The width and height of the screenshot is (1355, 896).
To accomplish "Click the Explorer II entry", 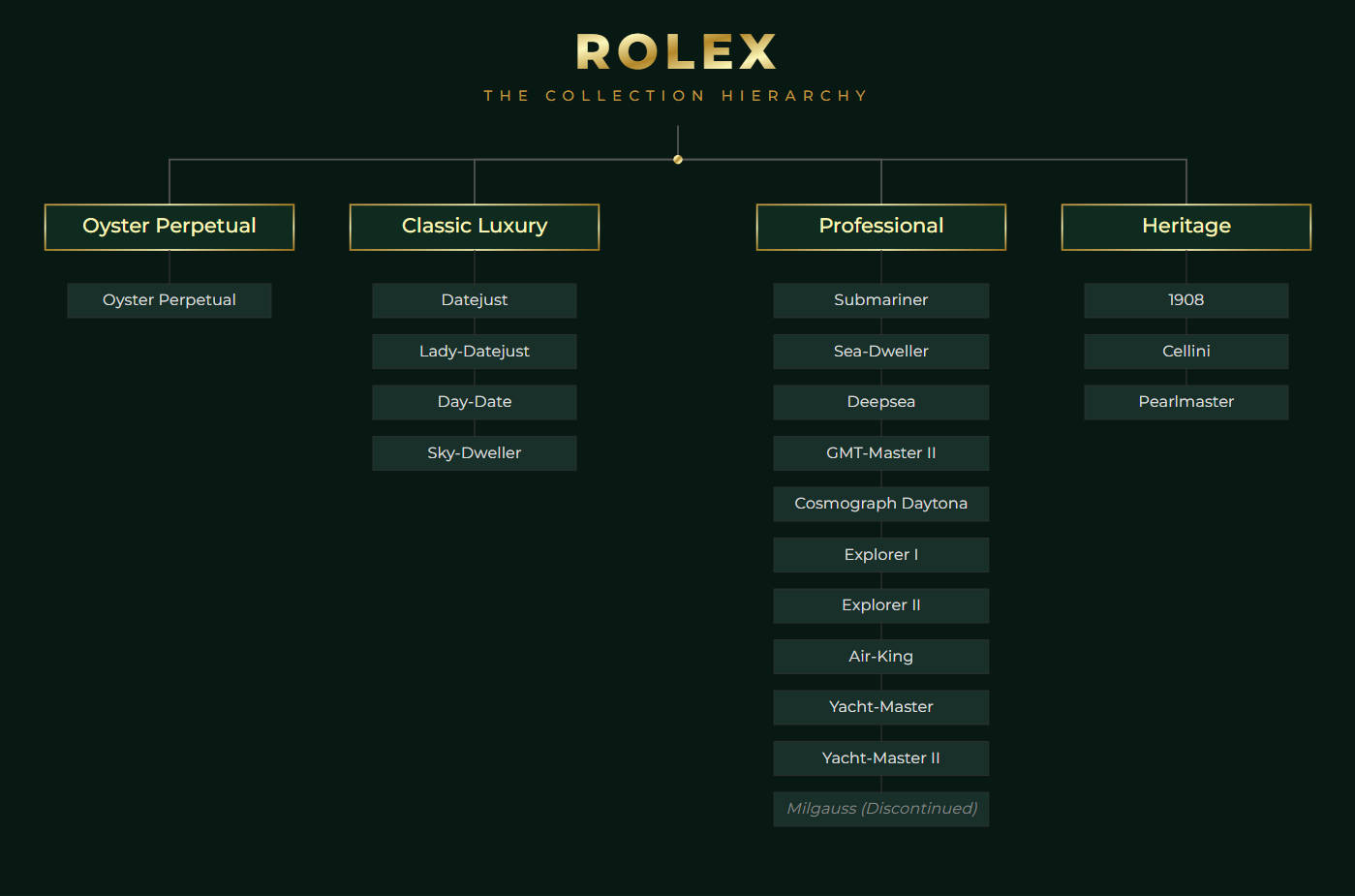I will click(x=880, y=604).
